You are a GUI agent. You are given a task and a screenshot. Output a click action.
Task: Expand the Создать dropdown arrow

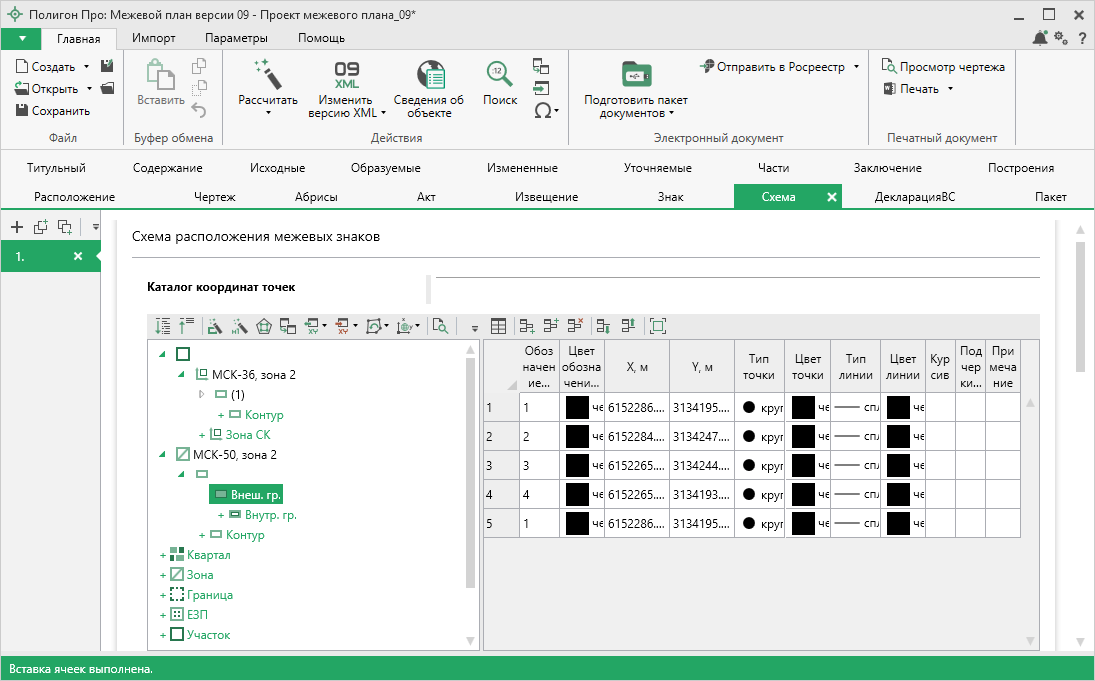tap(87, 67)
